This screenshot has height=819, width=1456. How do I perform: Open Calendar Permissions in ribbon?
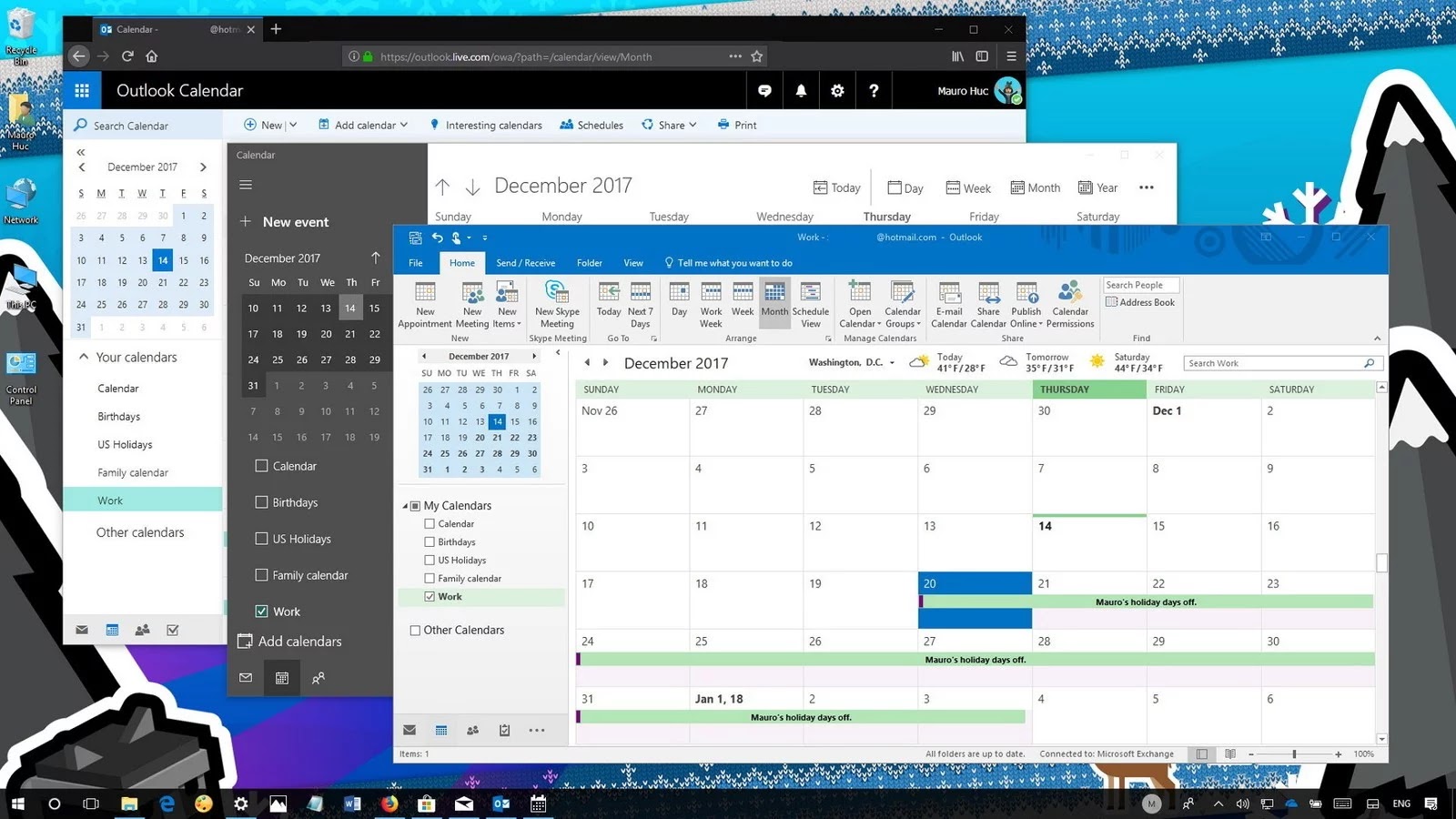click(x=1070, y=304)
